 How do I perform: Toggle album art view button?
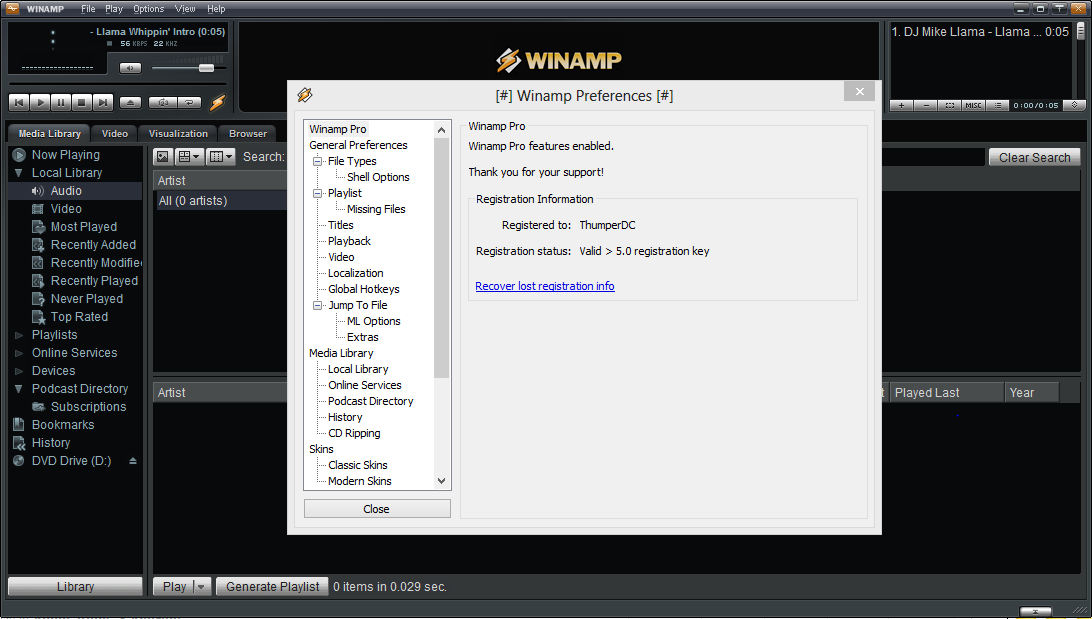[163, 157]
